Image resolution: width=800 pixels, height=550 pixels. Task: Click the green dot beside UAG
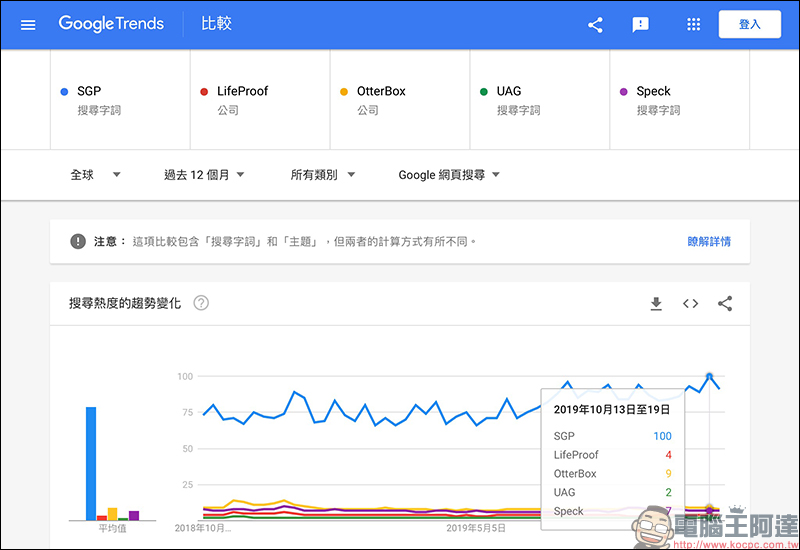(x=484, y=92)
